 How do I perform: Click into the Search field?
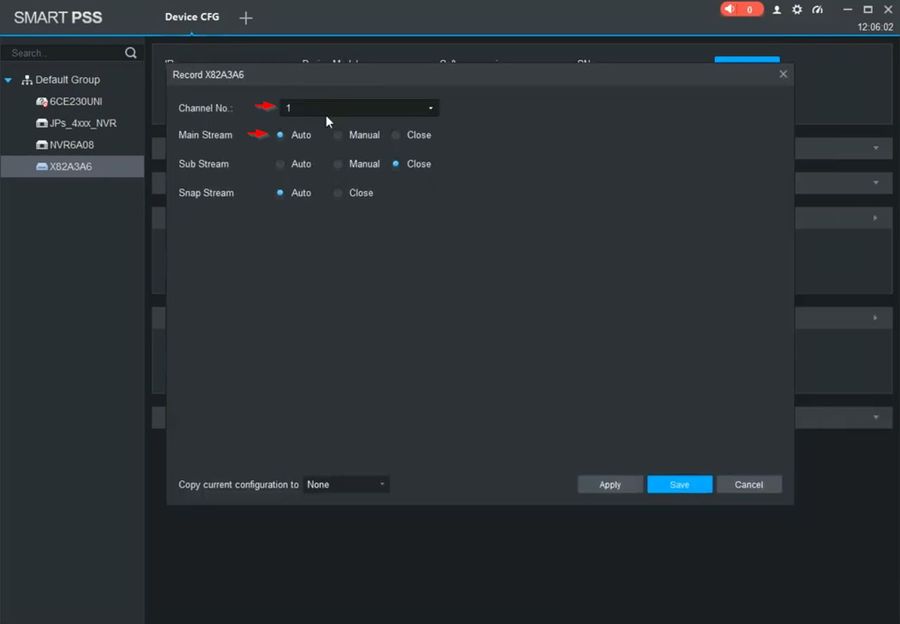[60, 53]
